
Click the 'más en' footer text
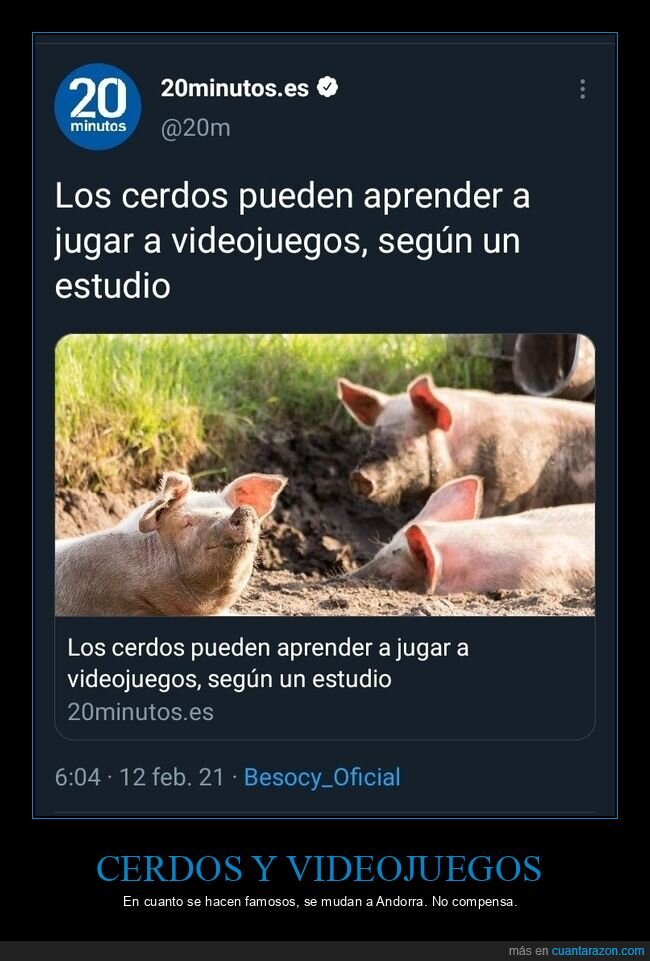[x=528, y=951]
